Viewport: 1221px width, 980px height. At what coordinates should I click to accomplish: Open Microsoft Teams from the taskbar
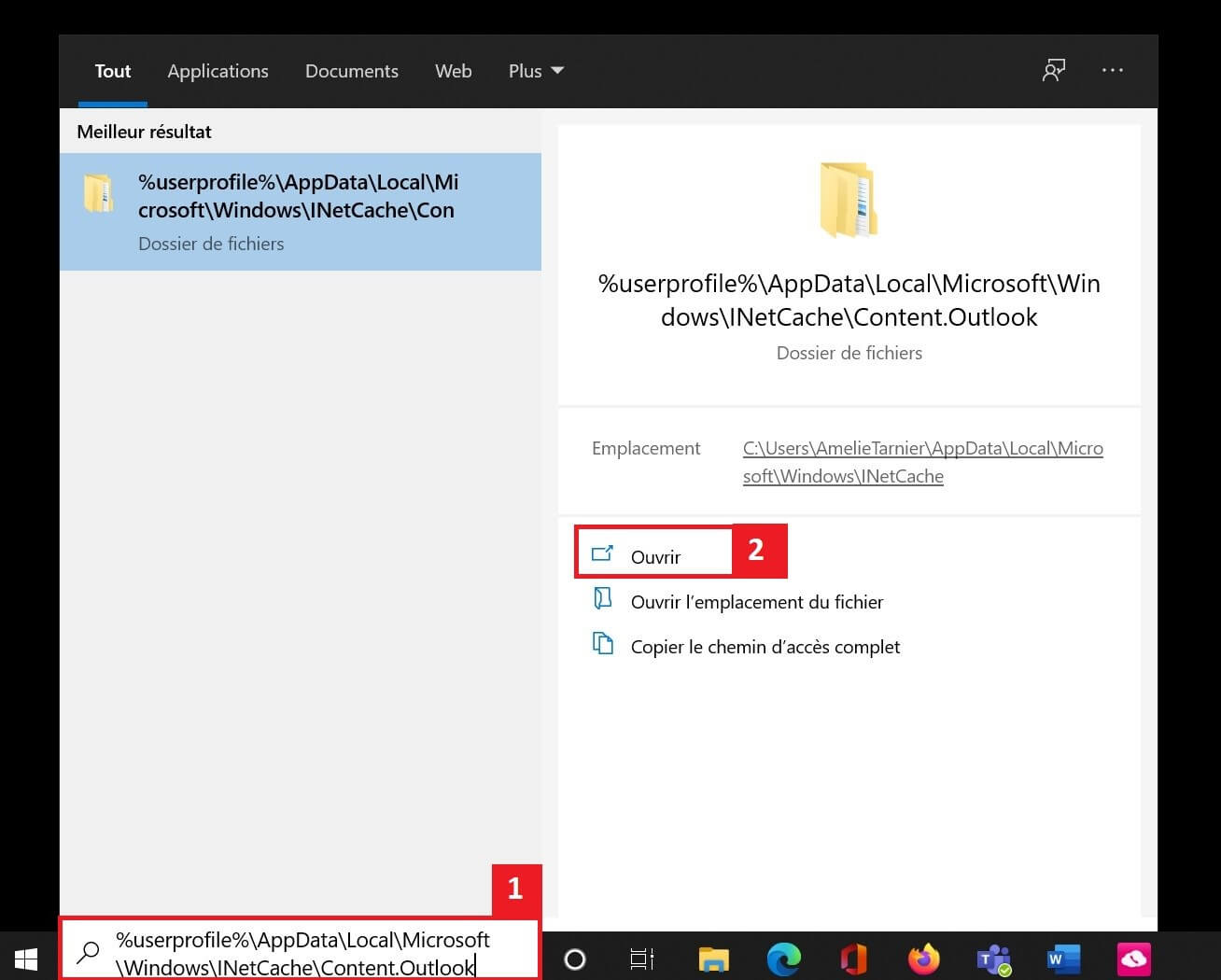point(993,959)
